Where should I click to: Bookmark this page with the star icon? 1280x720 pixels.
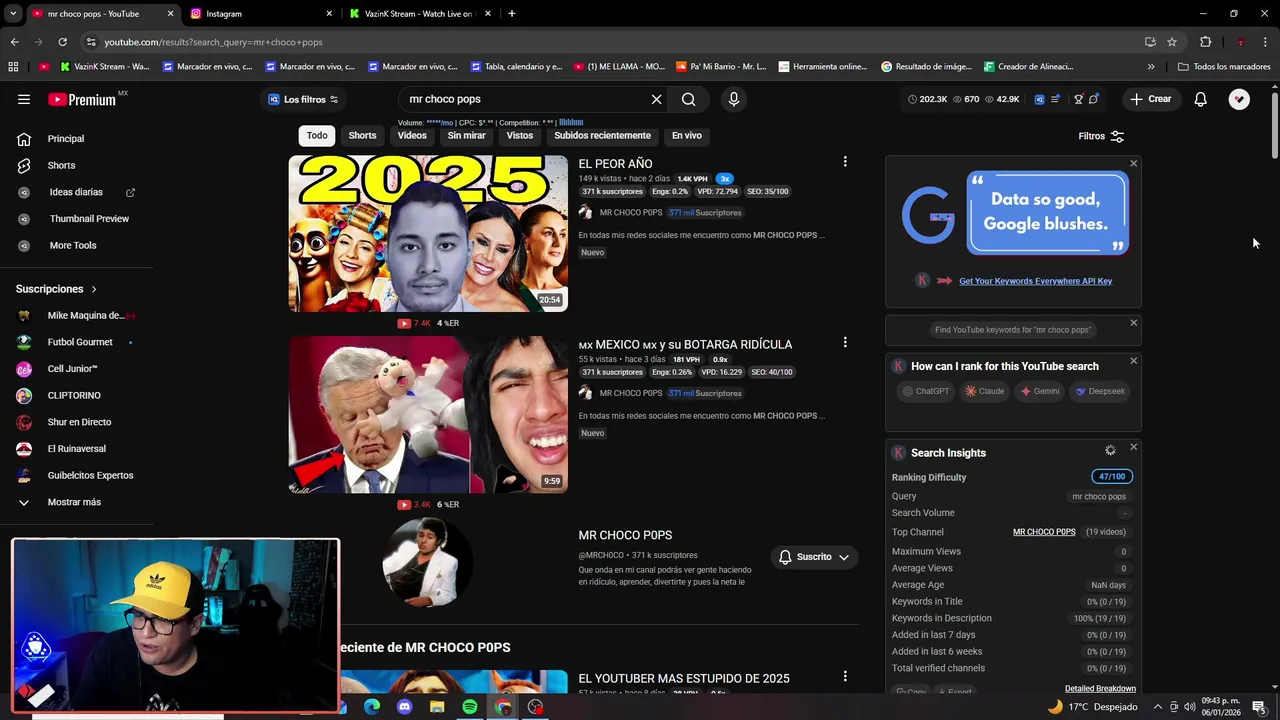pos(1172,42)
